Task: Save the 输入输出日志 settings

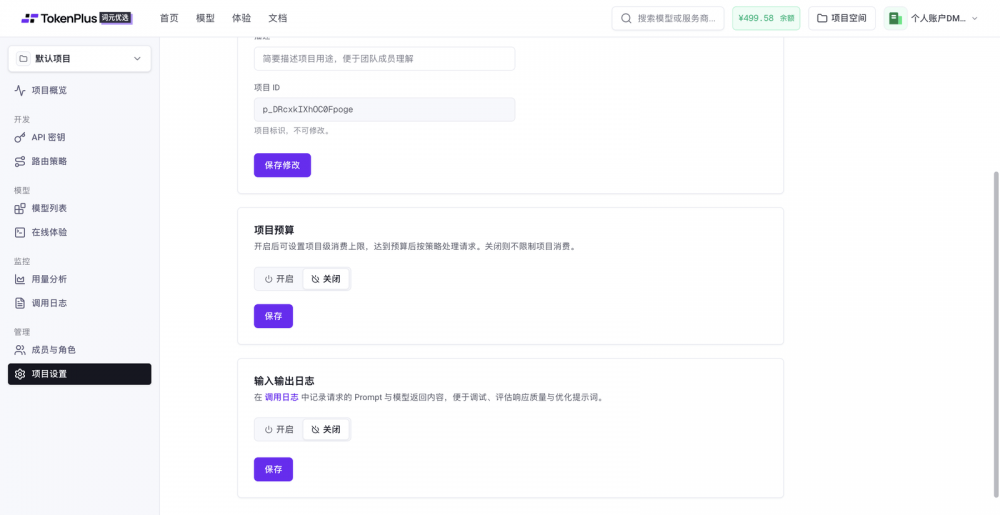Action: [x=274, y=469]
